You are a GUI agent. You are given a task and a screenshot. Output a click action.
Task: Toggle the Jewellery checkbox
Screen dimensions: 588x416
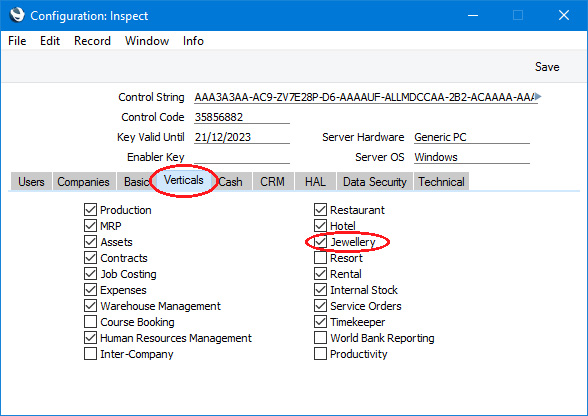pos(320,242)
